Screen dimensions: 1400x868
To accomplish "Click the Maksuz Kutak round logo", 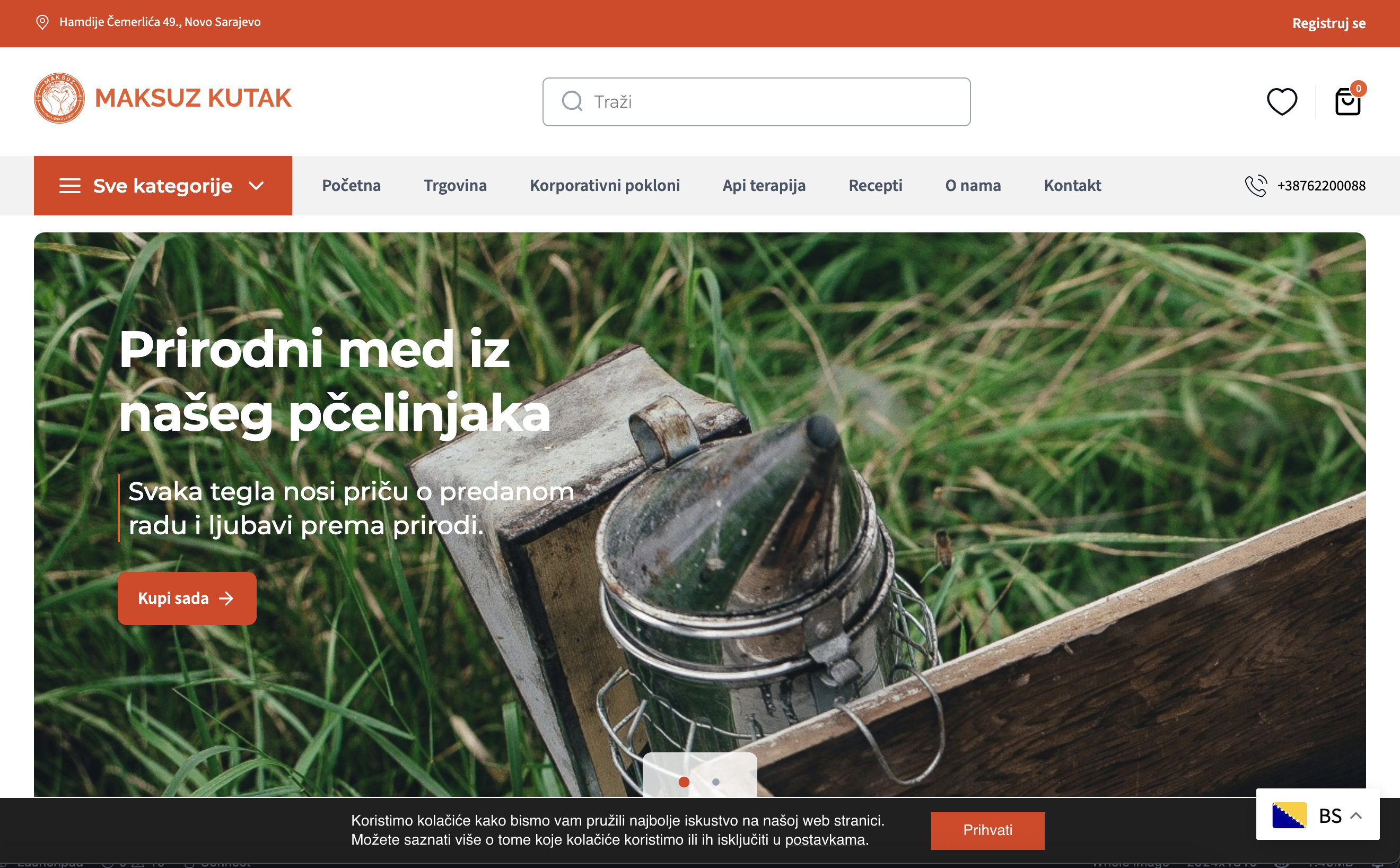I will [x=59, y=98].
